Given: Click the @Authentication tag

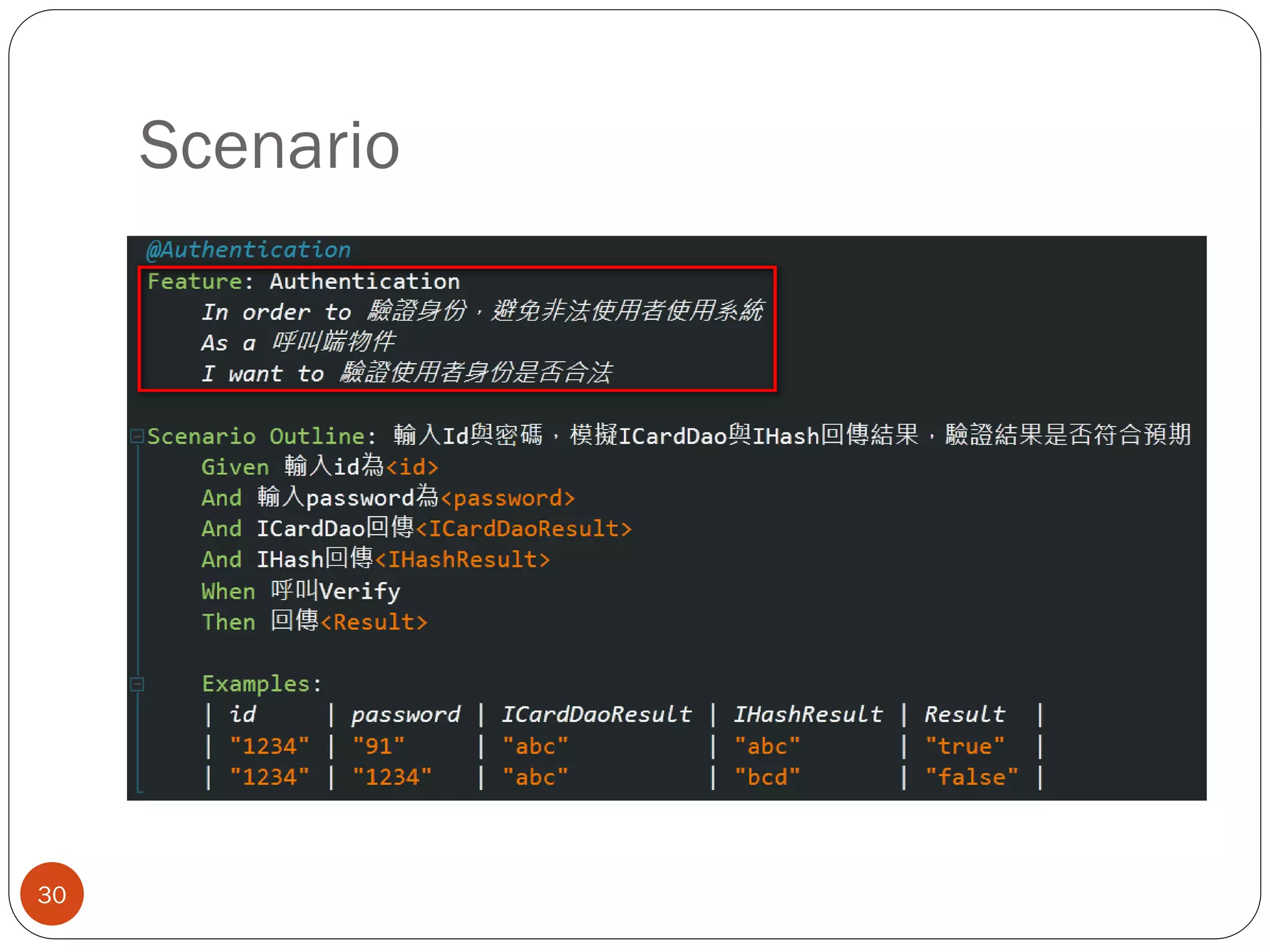Looking at the screenshot, I should (x=249, y=250).
